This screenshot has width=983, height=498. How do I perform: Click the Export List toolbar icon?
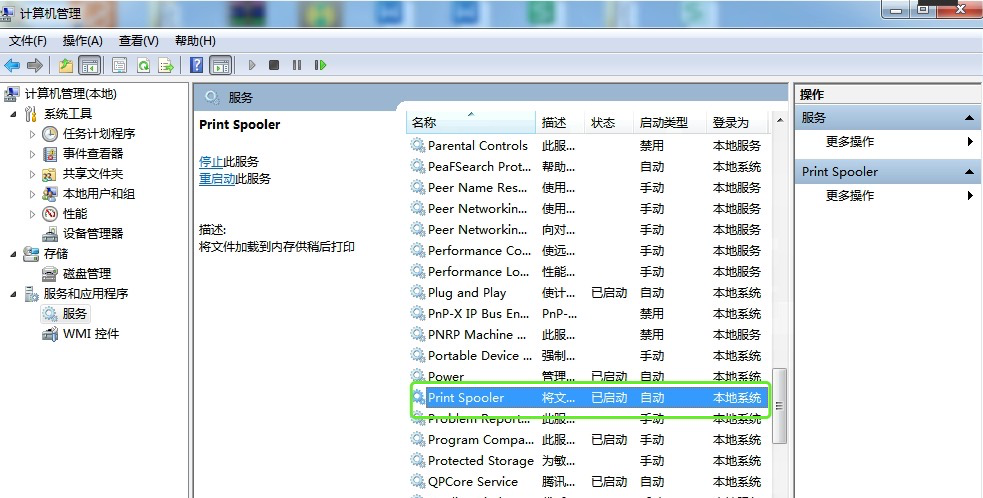coord(166,65)
